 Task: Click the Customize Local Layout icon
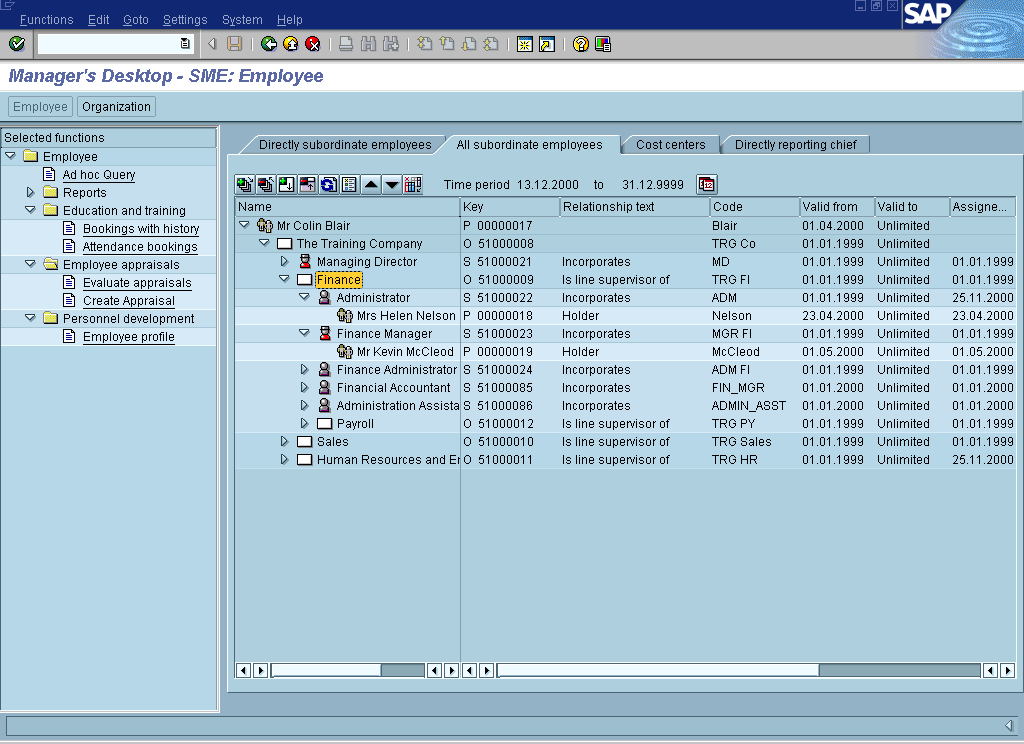pyautogui.click(x=603, y=44)
